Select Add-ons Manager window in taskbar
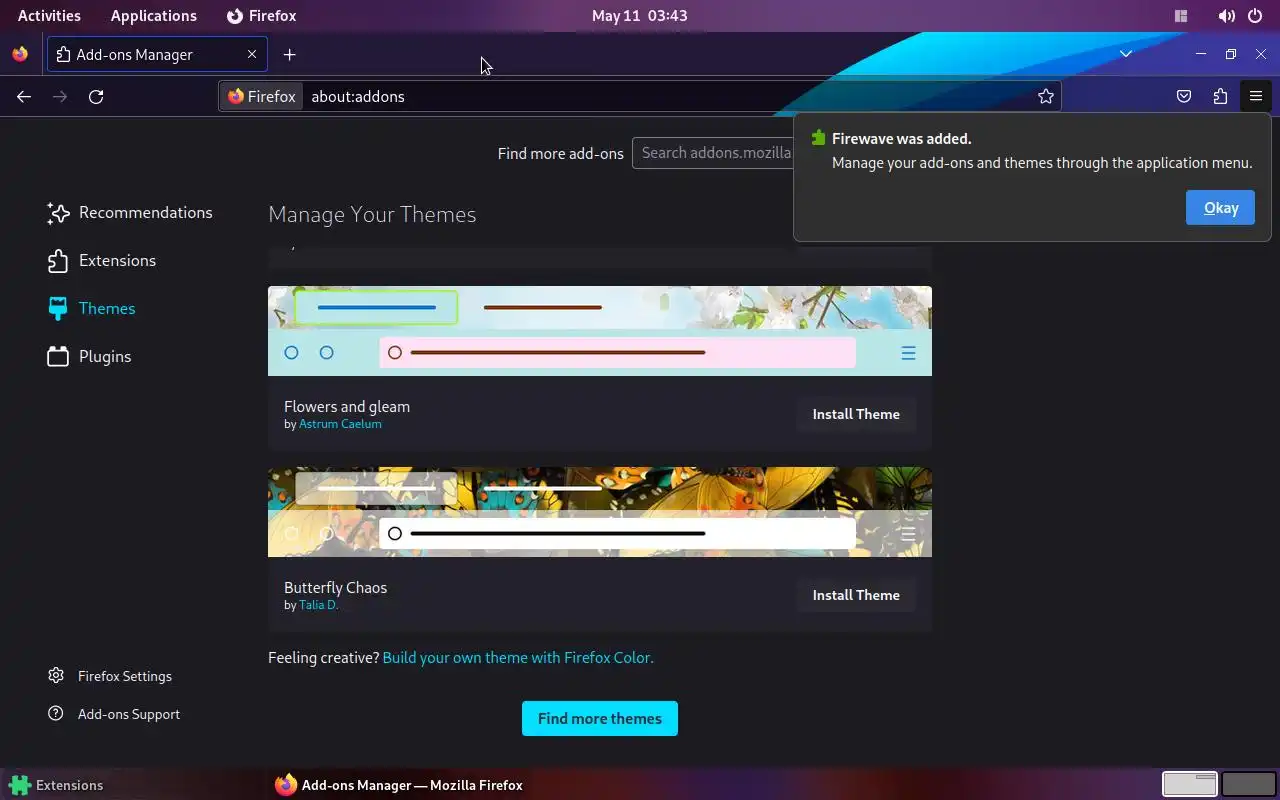The width and height of the screenshot is (1280, 800). 398,785
